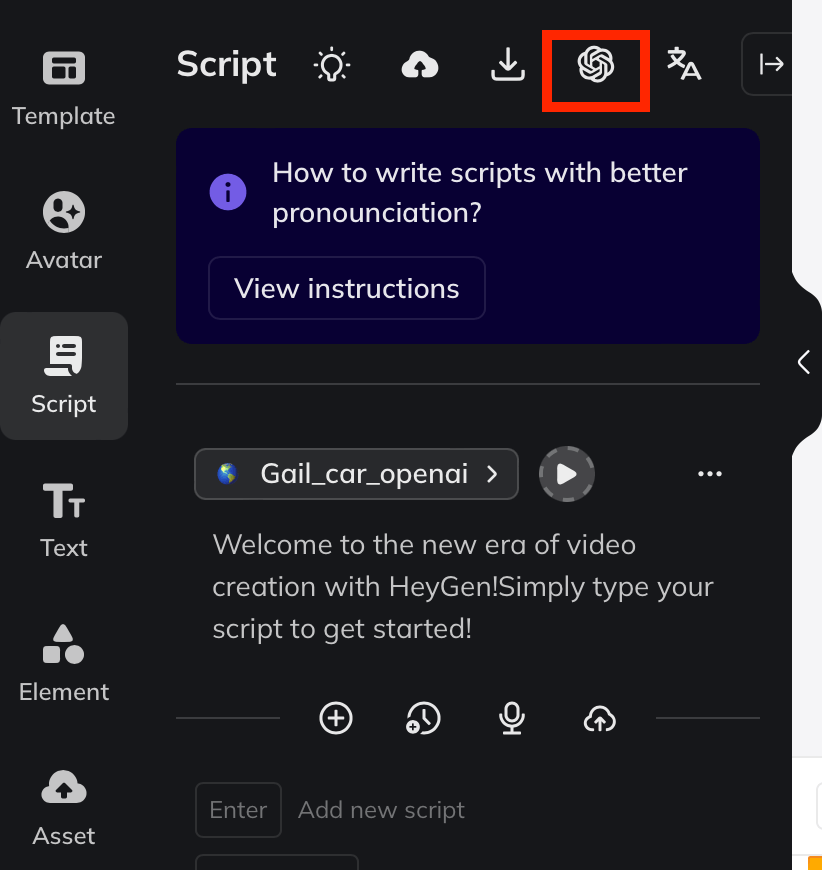Viewport: 822px width, 870px height.
Task: Switch to the Template tab
Action: [x=64, y=88]
